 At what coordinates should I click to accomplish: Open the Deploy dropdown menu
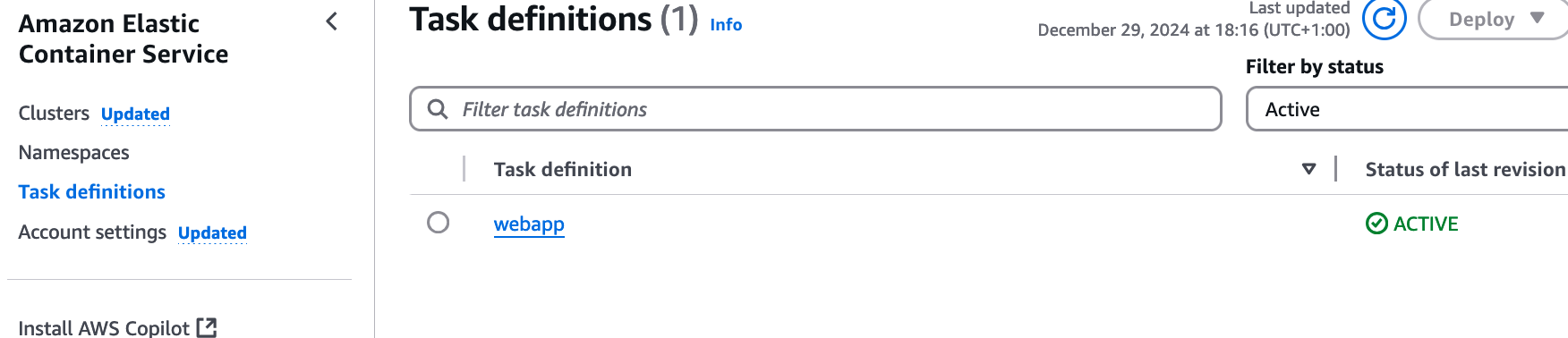pyautogui.click(x=1495, y=19)
